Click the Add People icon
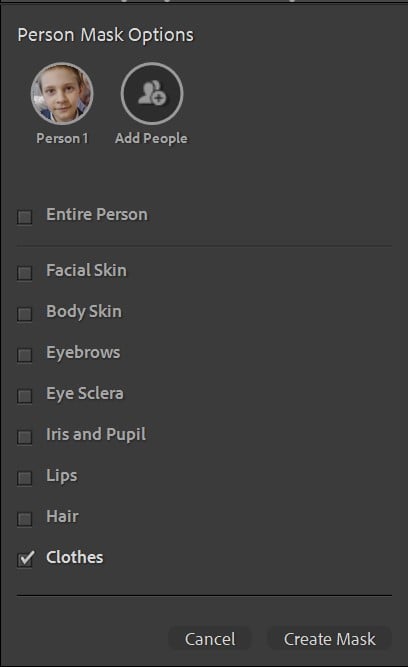Viewport: 408px width, 667px height. pos(152,94)
